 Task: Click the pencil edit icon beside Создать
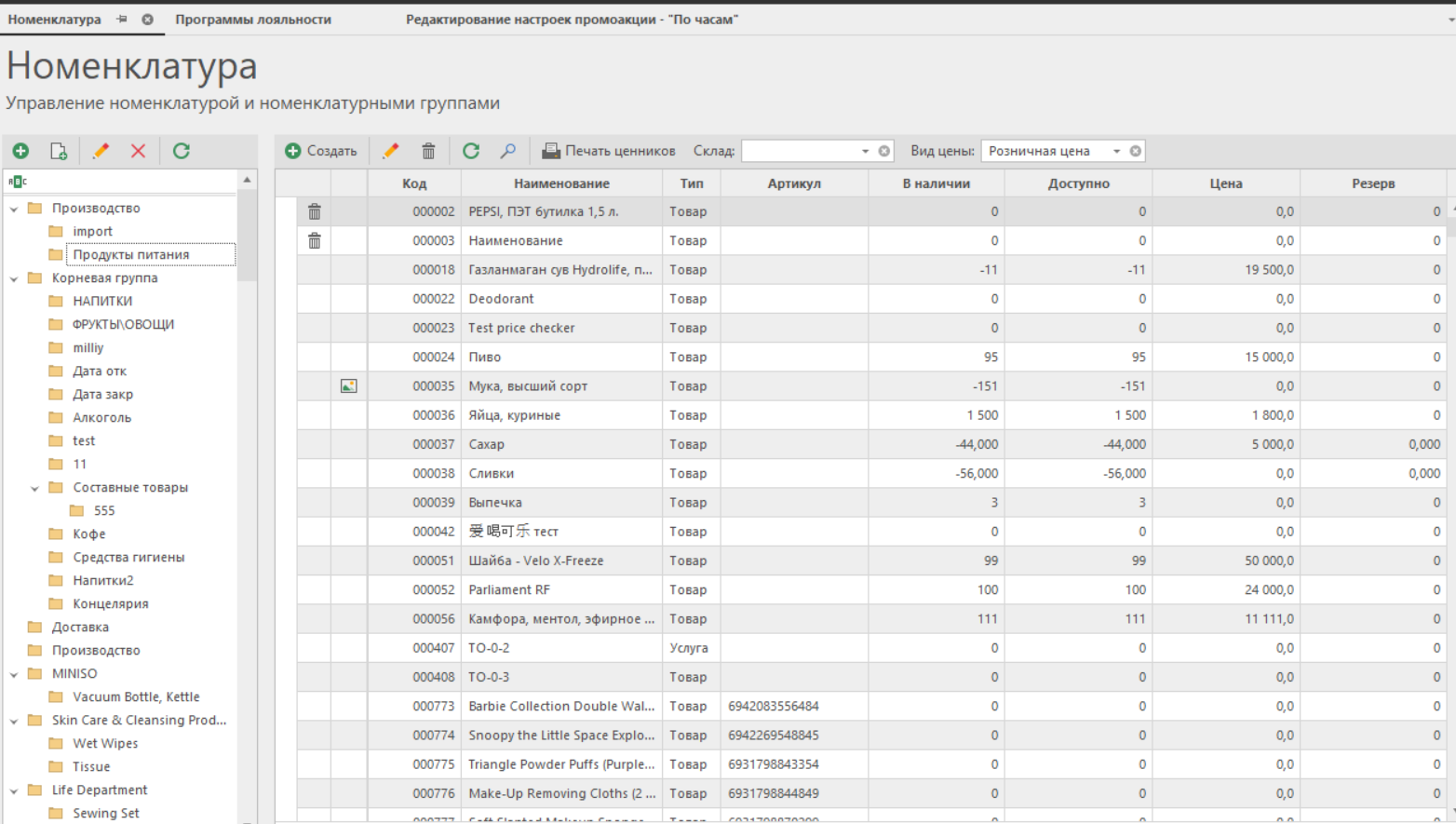pyautogui.click(x=391, y=151)
